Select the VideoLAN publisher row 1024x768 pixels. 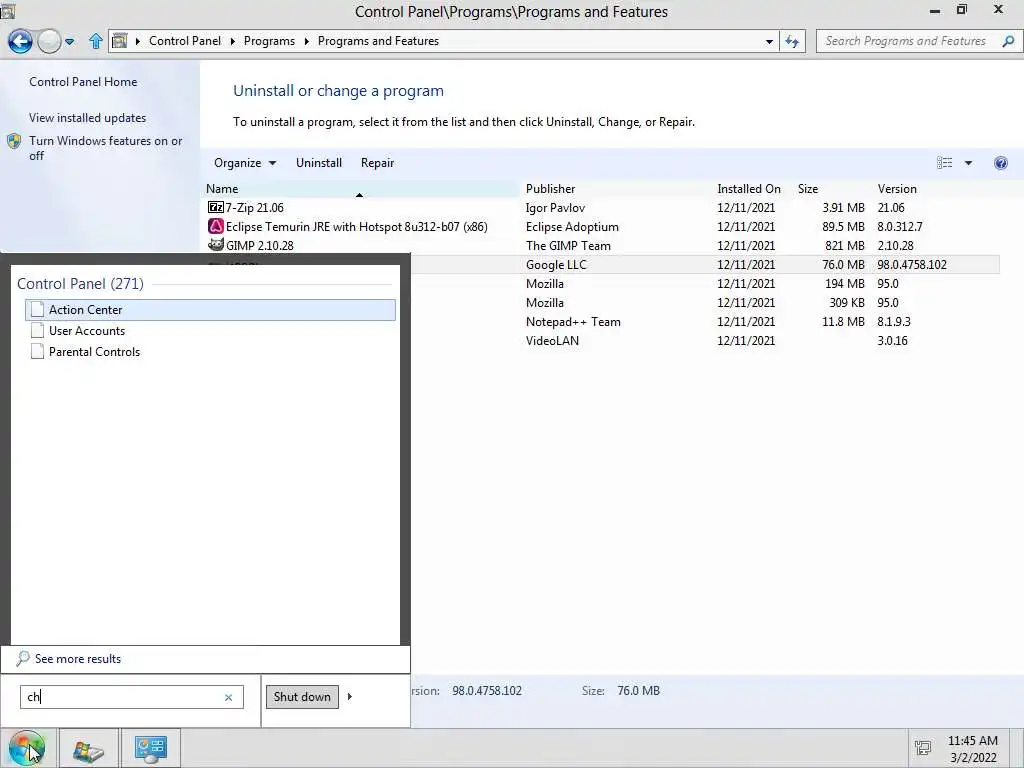[x=704, y=340]
